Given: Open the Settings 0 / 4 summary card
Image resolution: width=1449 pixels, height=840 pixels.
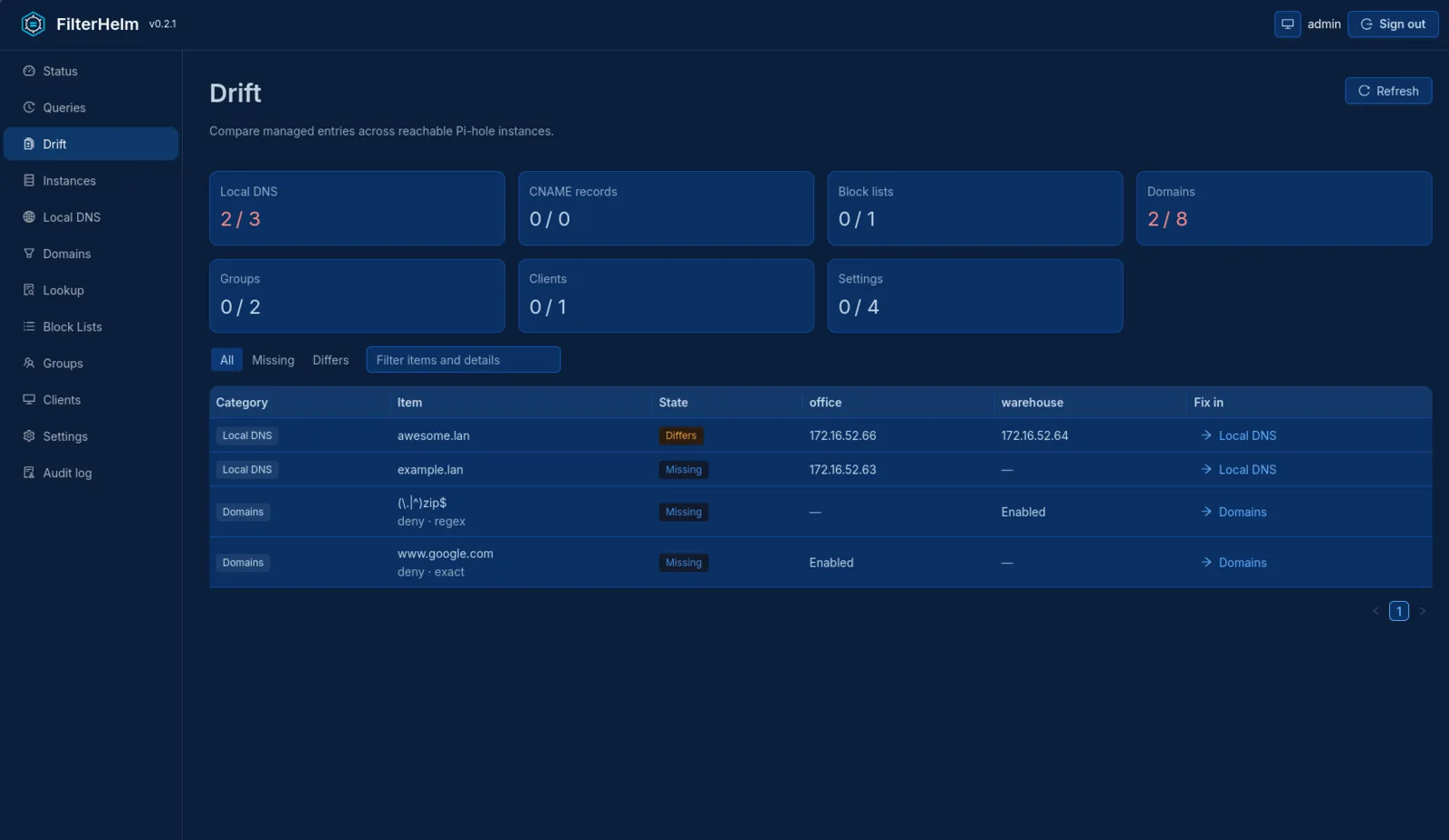Looking at the screenshot, I should (974, 296).
